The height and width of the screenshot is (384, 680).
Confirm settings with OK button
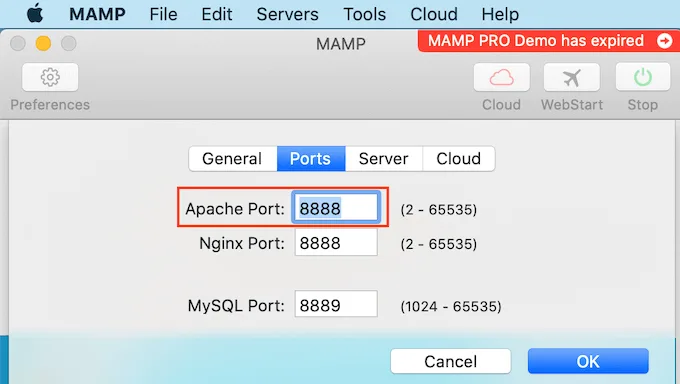pos(588,361)
